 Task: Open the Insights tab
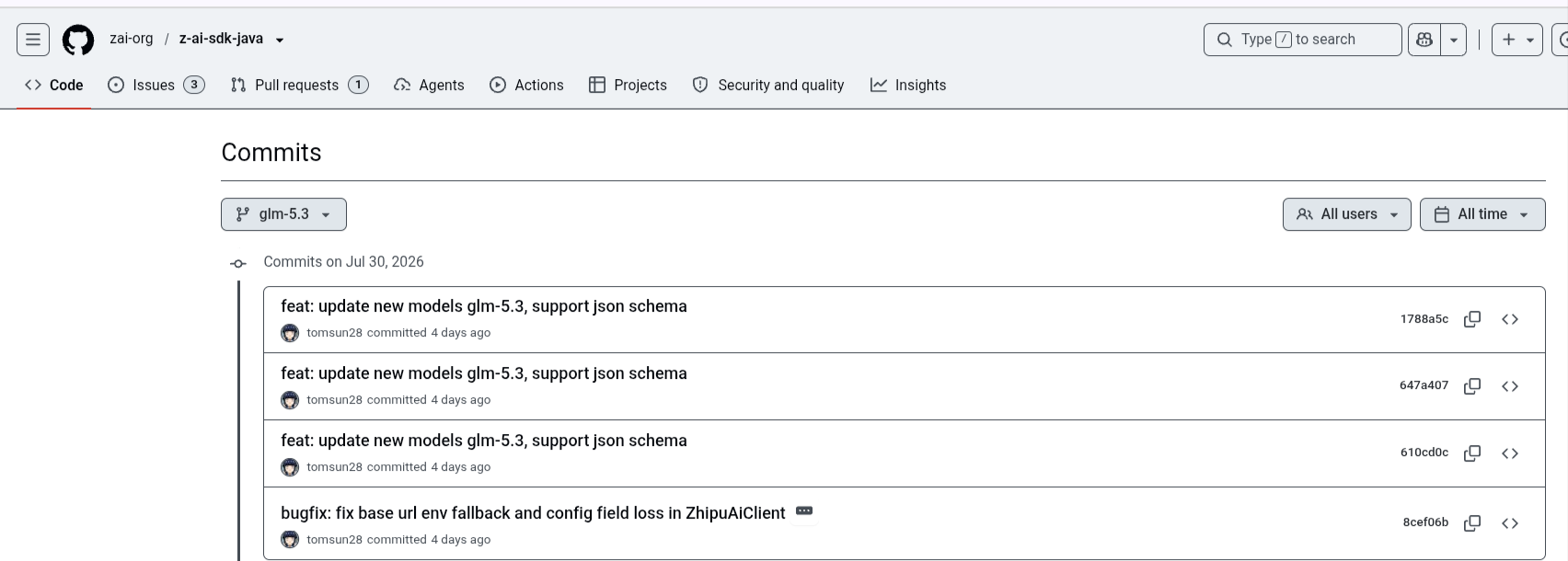pyautogui.click(x=908, y=85)
